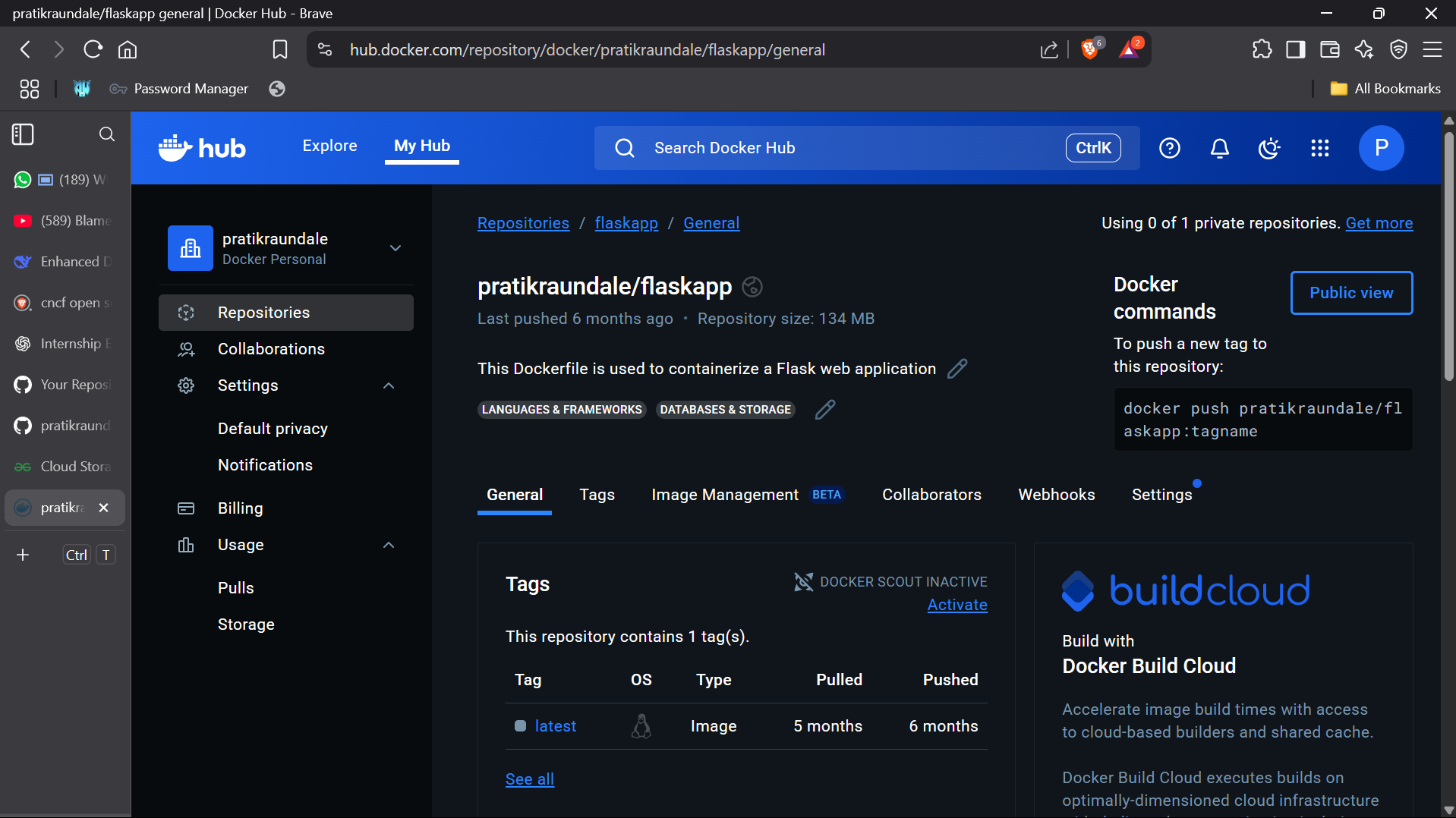Screen dimensions: 1456x818
Task: Open the notifications bell icon
Action: tap(1219, 148)
